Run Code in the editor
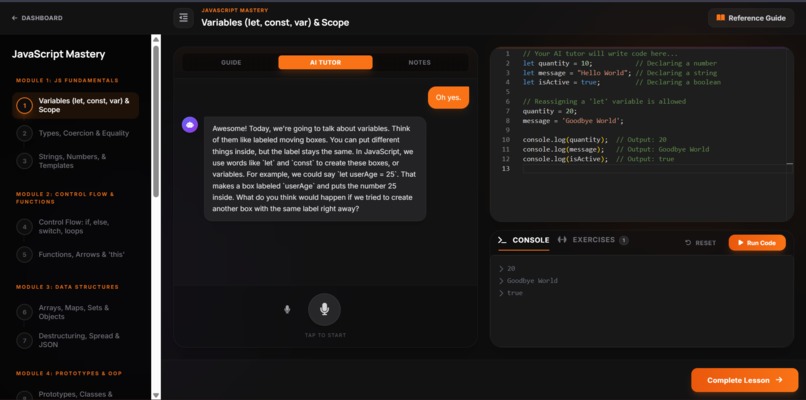 click(x=757, y=243)
